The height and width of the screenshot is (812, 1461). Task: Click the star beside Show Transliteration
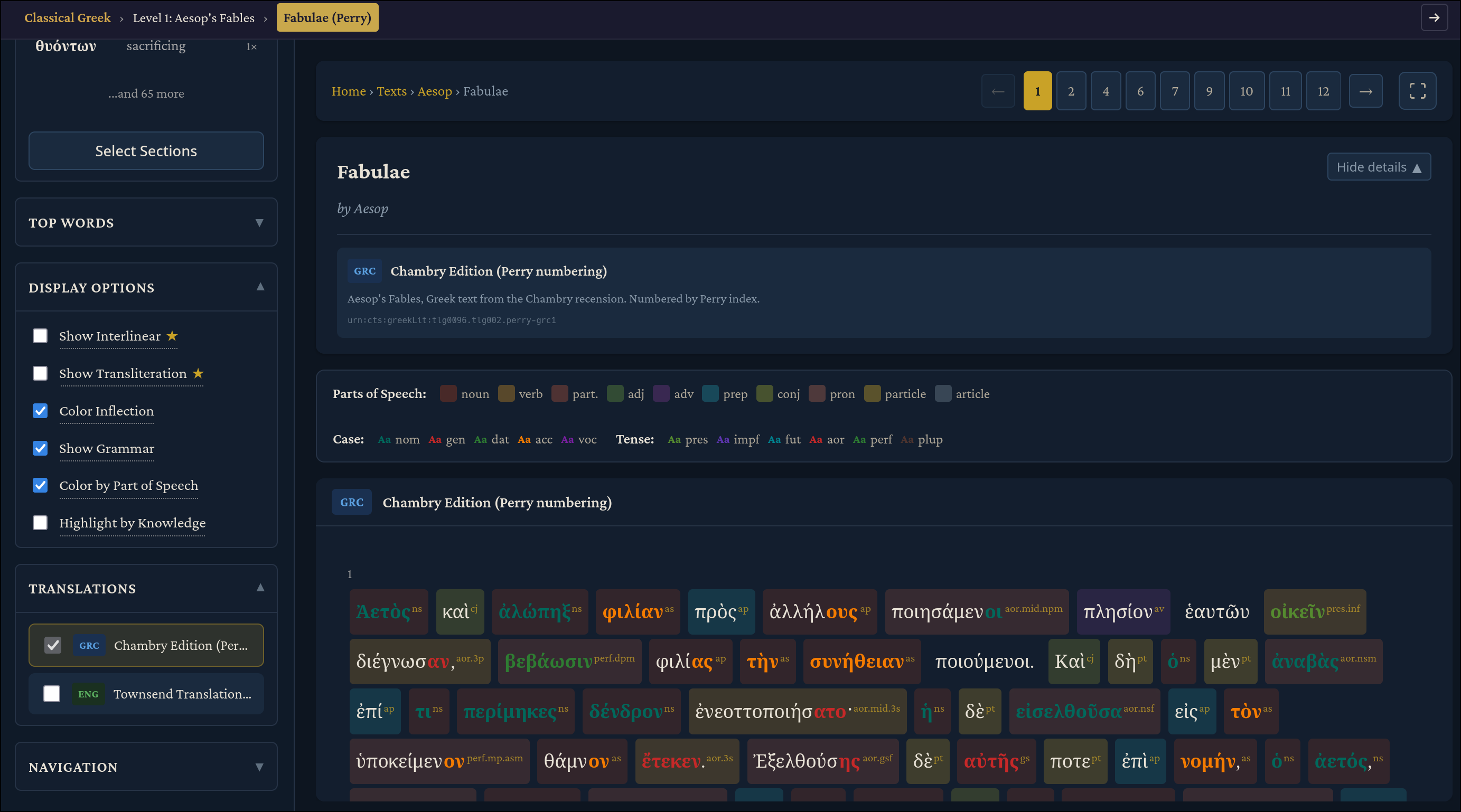tap(198, 373)
